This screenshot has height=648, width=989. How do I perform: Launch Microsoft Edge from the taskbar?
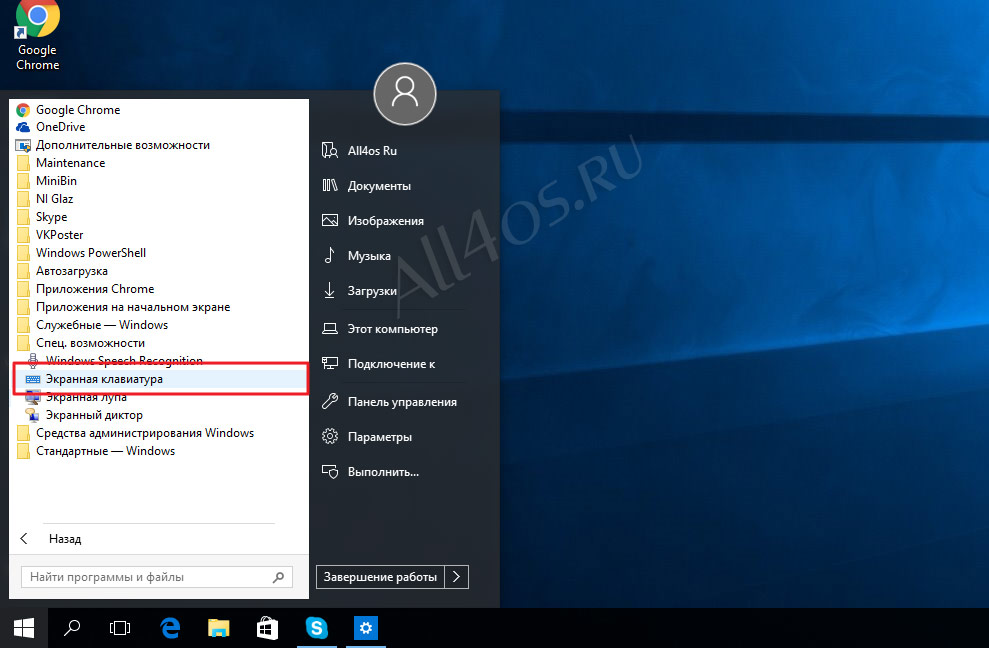(170, 628)
